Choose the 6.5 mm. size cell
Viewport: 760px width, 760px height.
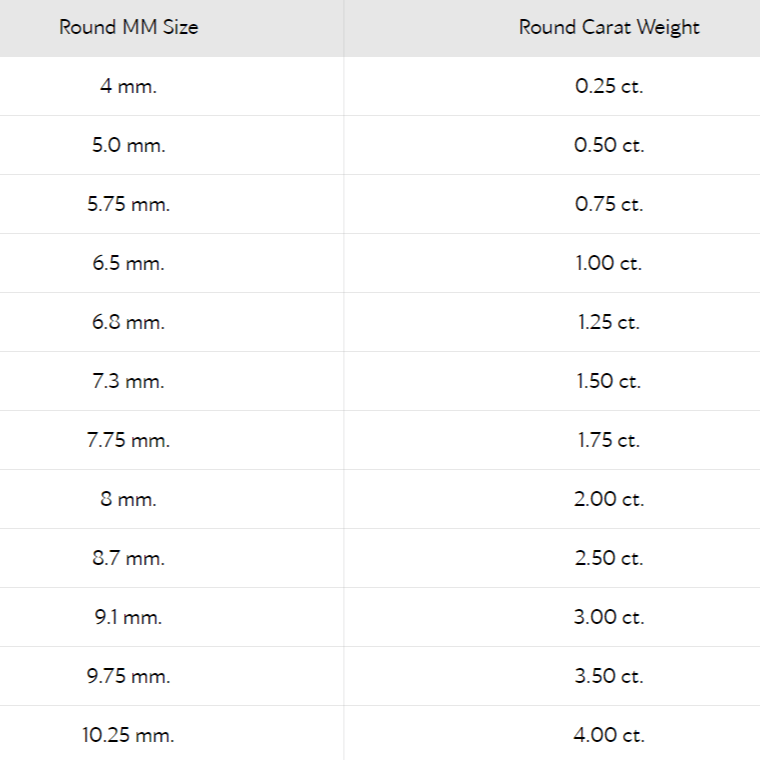128,263
